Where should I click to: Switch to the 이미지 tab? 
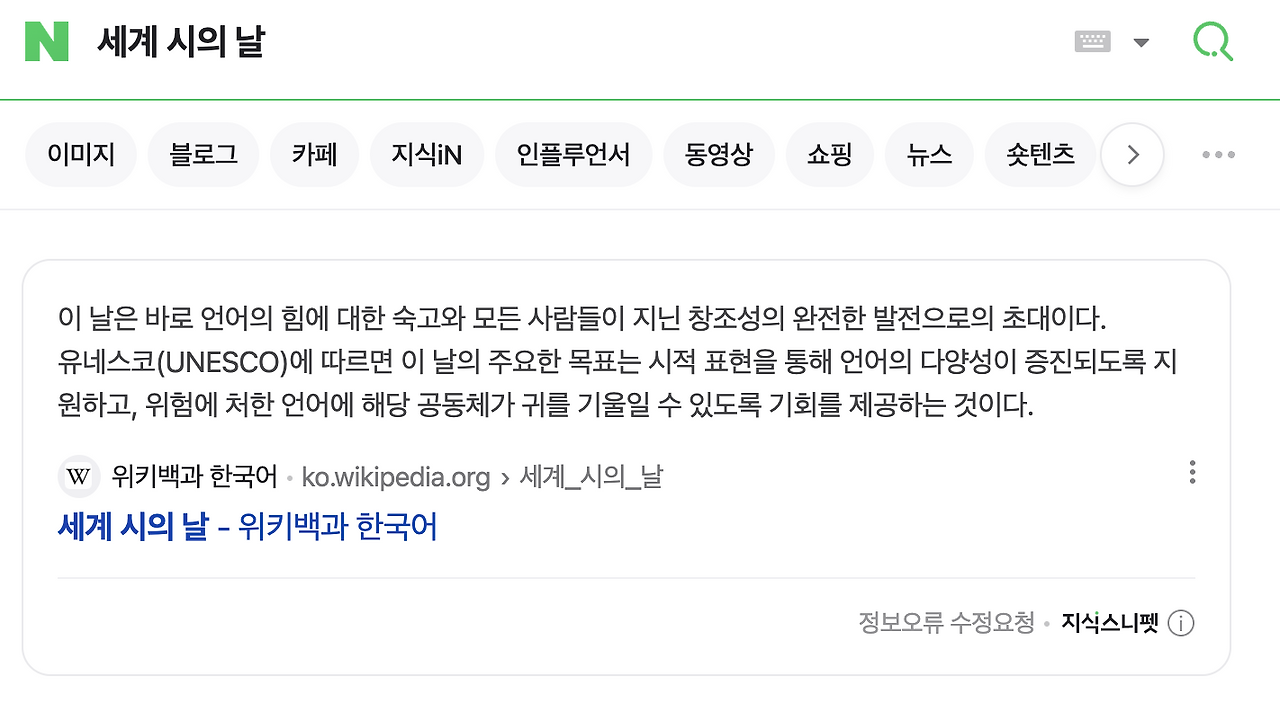[81, 154]
